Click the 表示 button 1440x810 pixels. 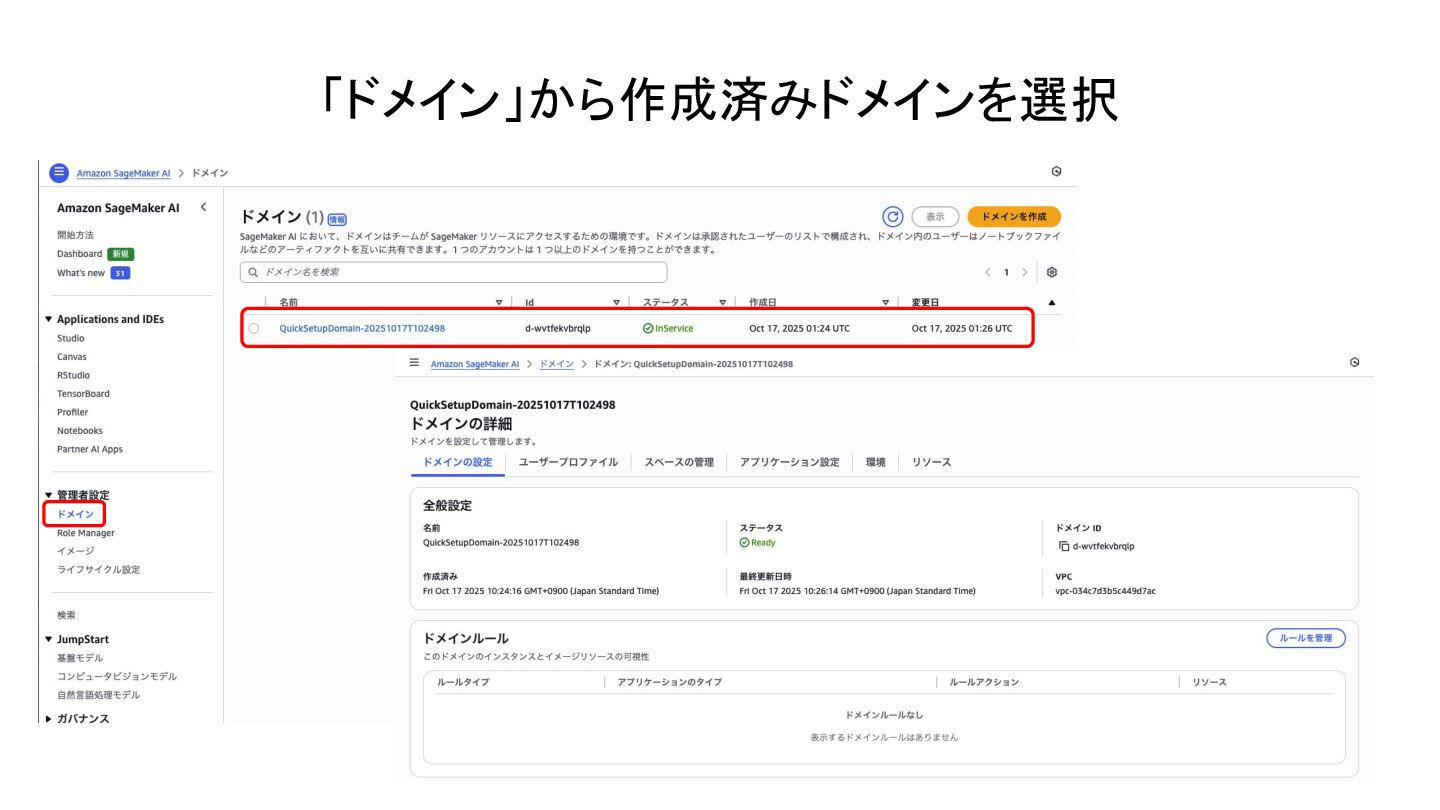pyautogui.click(x=935, y=216)
